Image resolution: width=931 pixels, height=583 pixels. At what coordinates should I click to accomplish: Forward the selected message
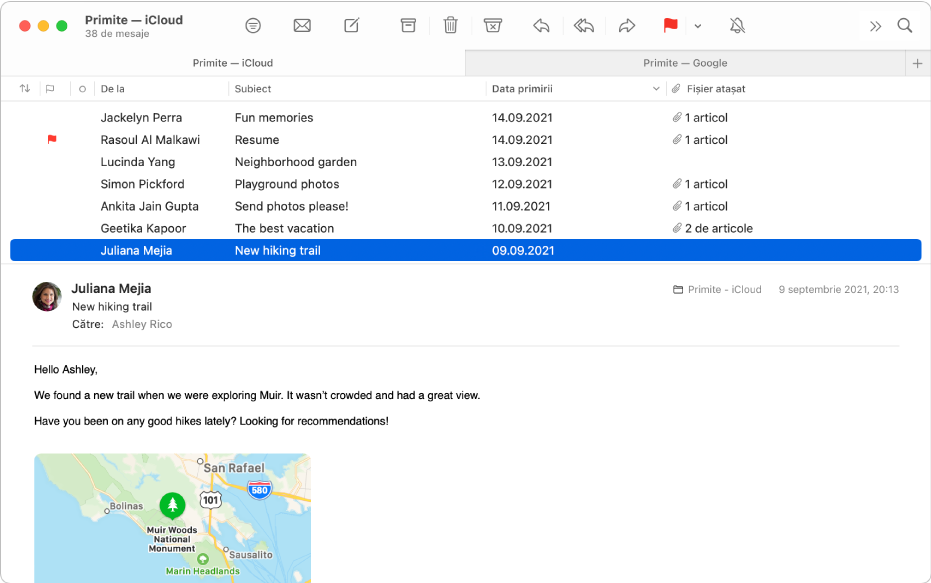pyautogui.click(x=627, y=25)
